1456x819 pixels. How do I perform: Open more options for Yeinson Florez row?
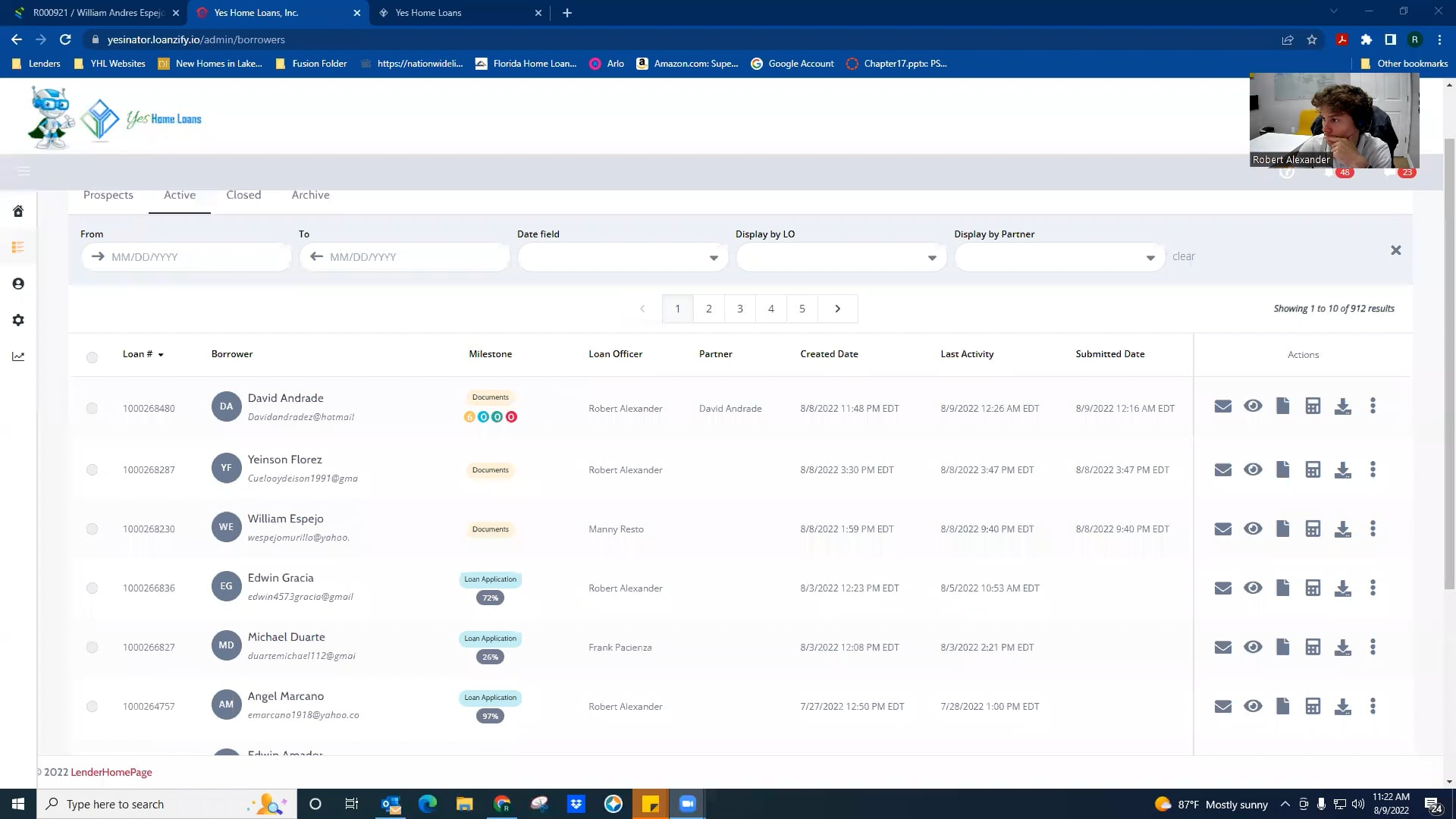point(1373,469)
